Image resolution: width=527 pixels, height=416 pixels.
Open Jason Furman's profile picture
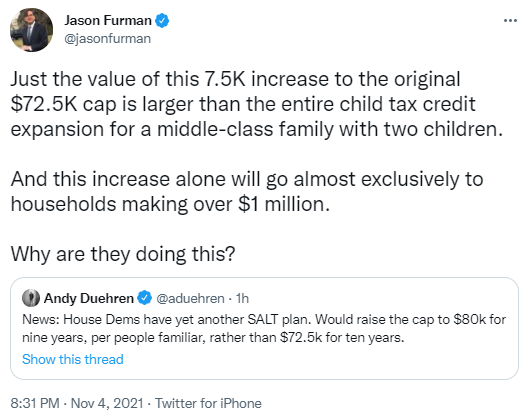point(31,30)
